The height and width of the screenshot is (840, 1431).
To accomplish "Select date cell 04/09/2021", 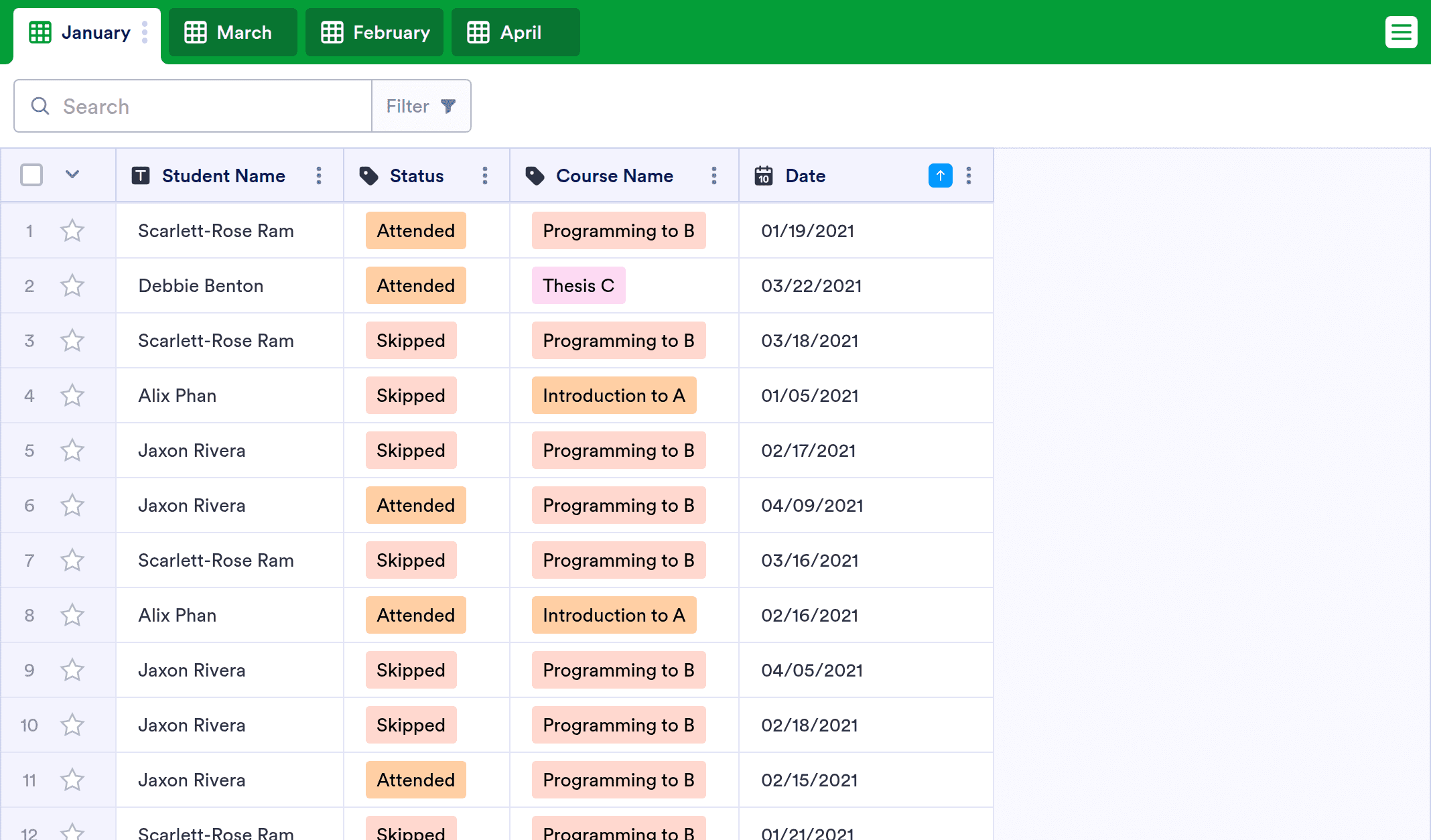I will pos(866,505).
